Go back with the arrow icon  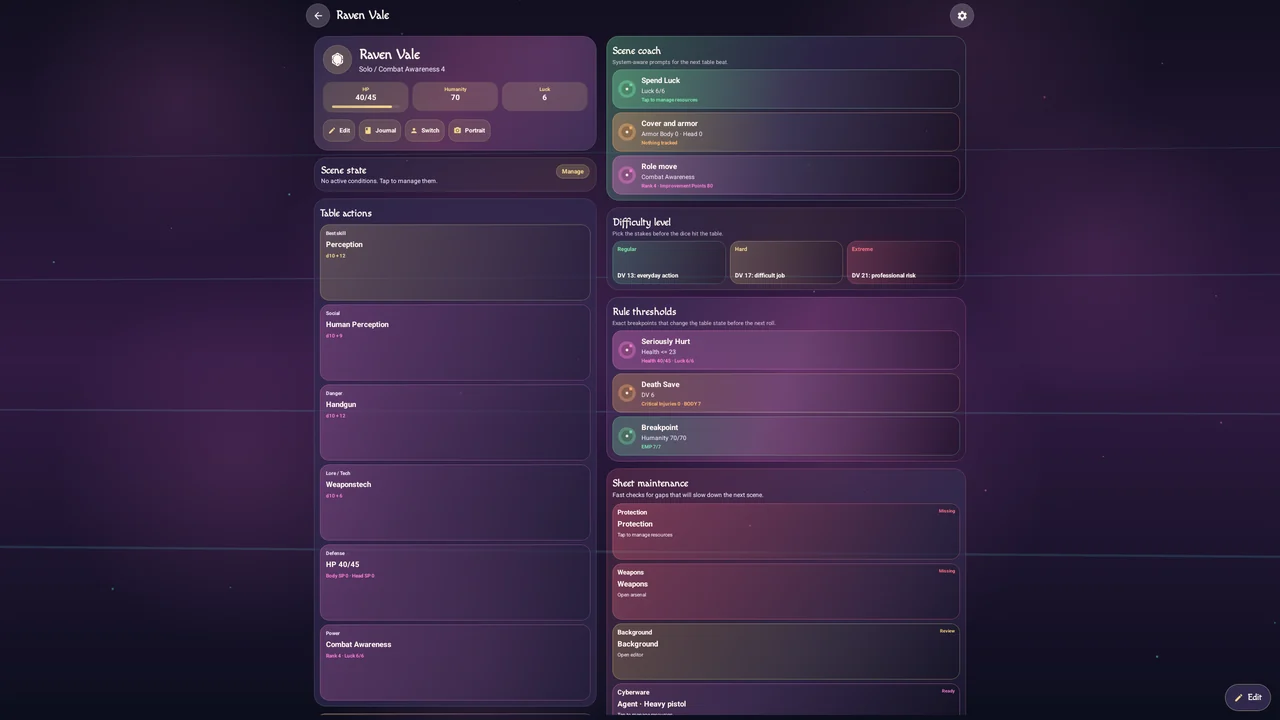pyautogui.click(x=318, y=15)
